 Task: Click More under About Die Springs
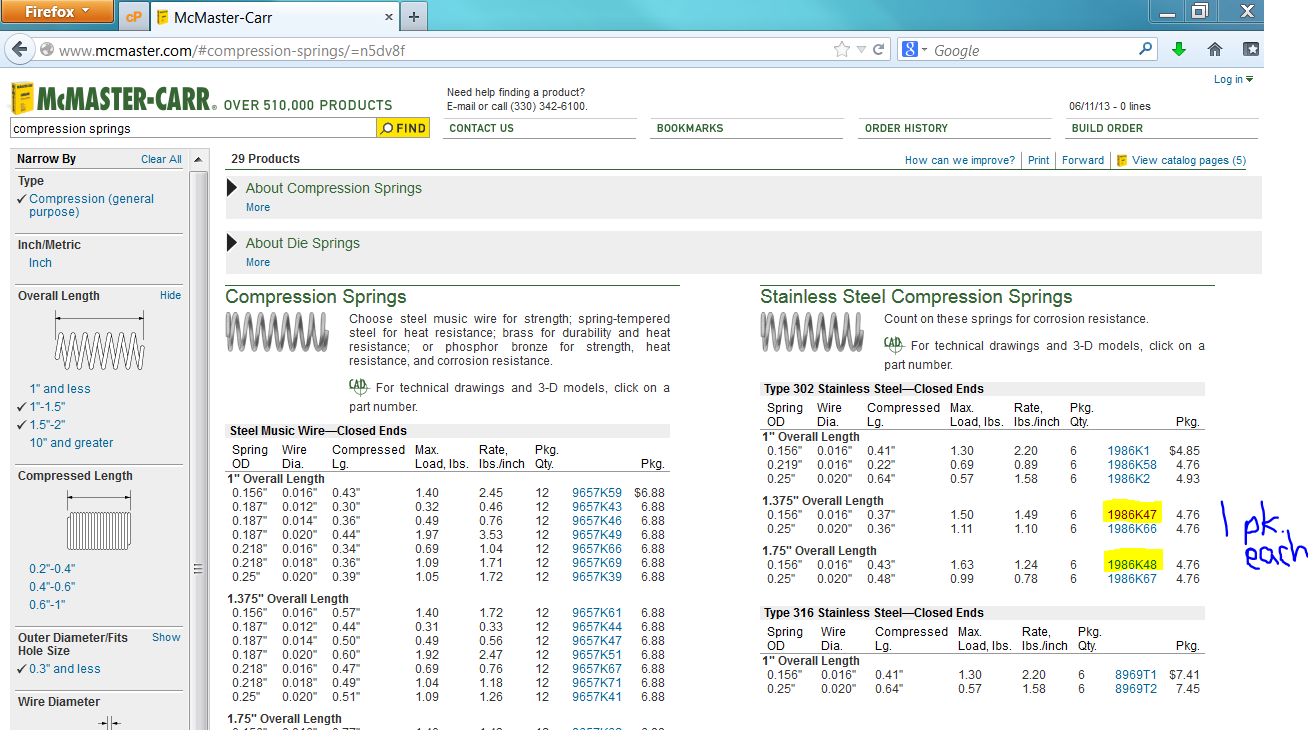(258, 262)
